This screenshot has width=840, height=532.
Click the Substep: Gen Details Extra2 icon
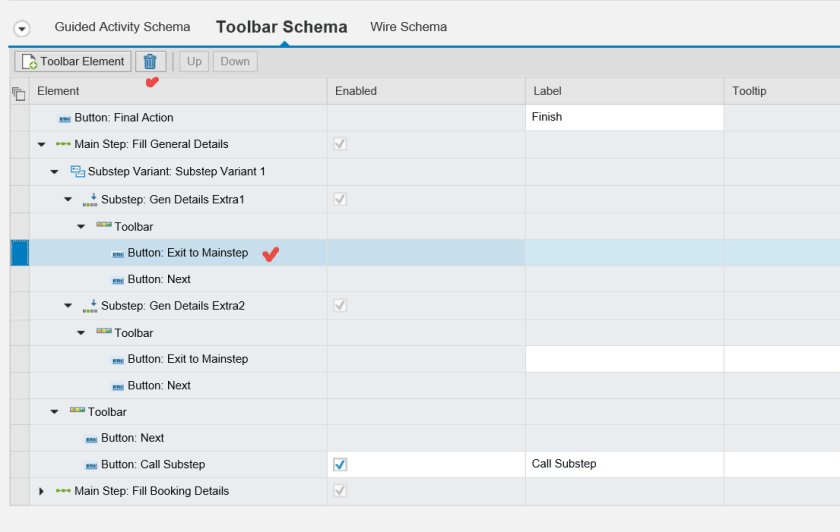pyautogui.click(x=90, y=306)
